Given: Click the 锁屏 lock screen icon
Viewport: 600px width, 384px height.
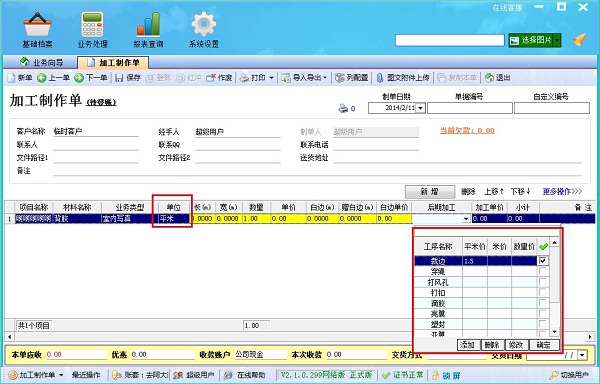Looking at the screenshot, I should pos(436,375).
